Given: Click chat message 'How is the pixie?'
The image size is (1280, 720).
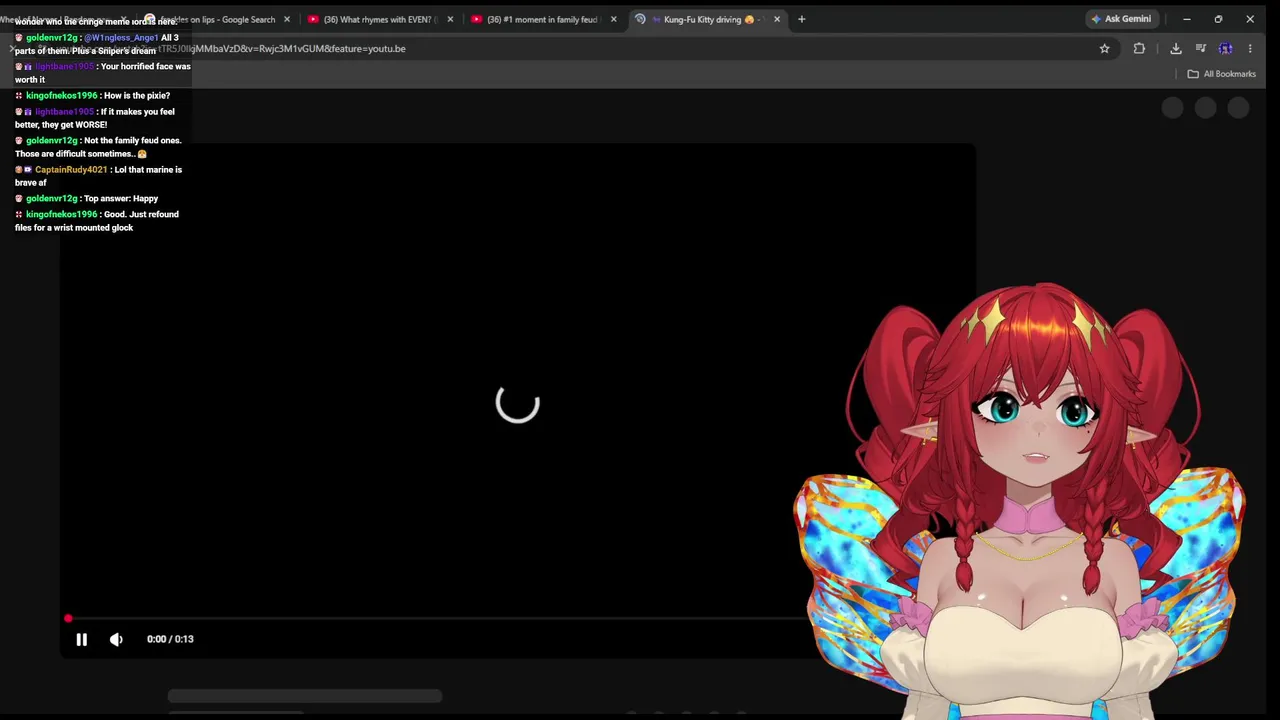Looking at the screenshot, I should (137, 96).
